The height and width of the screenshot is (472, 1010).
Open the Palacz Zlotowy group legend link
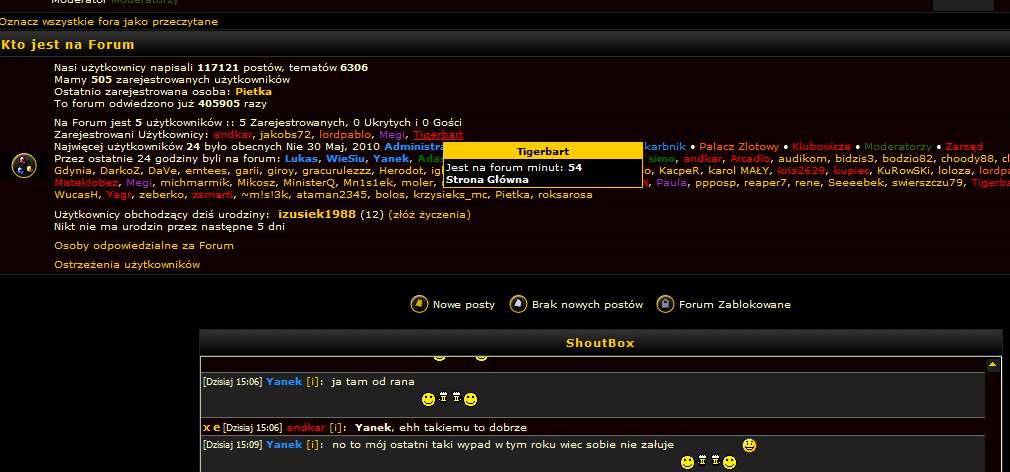[x=739, y=147]
